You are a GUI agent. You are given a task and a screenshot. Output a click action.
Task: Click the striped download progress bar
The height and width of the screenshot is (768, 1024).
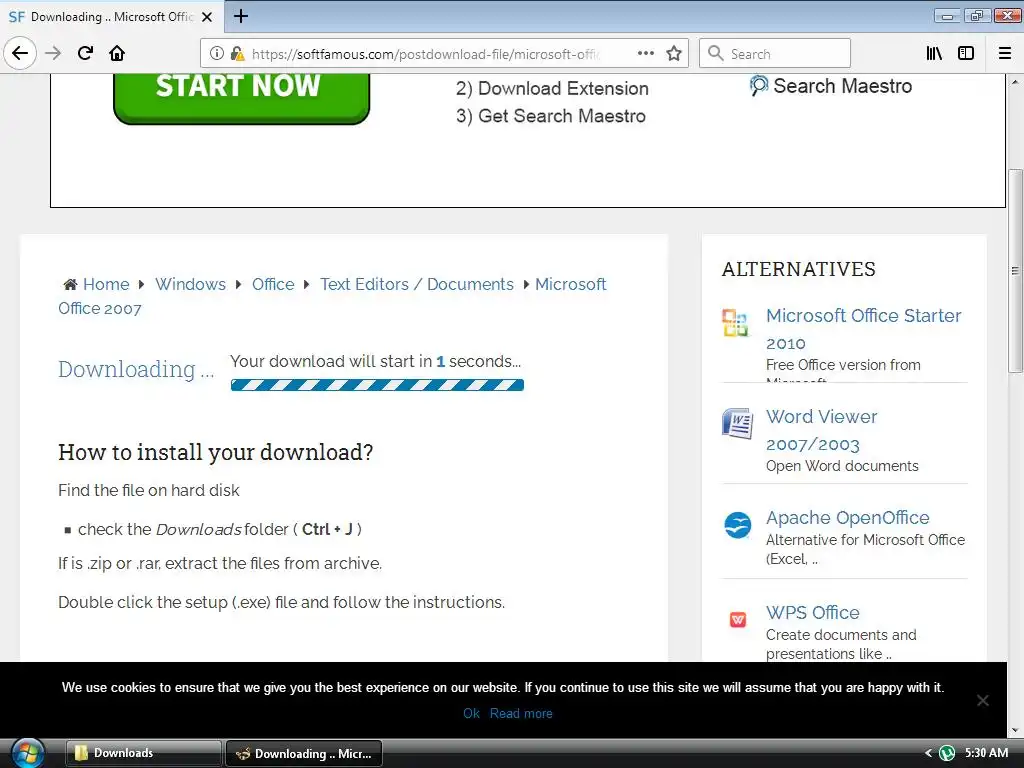click(377, 385)
